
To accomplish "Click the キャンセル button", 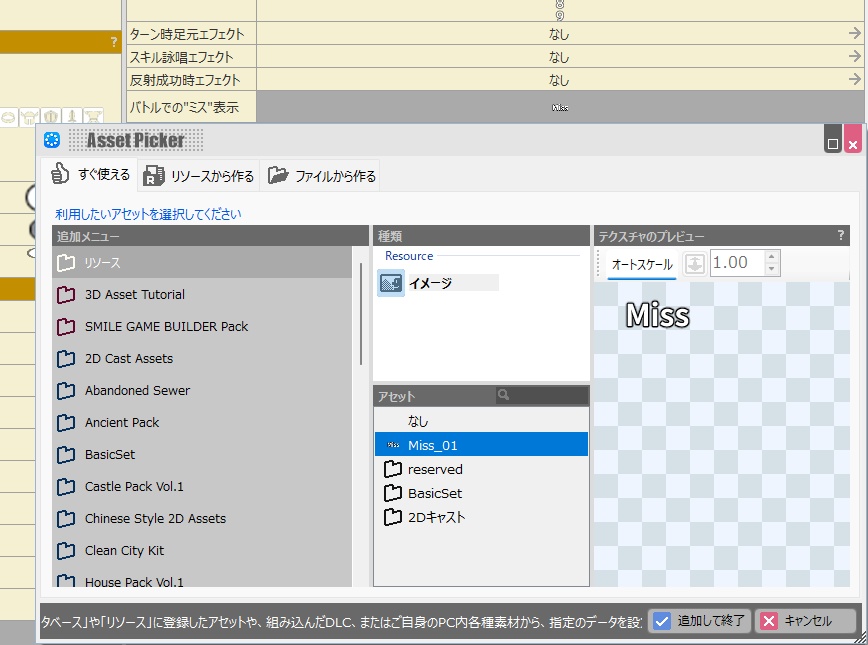I will tap(807, 621).
